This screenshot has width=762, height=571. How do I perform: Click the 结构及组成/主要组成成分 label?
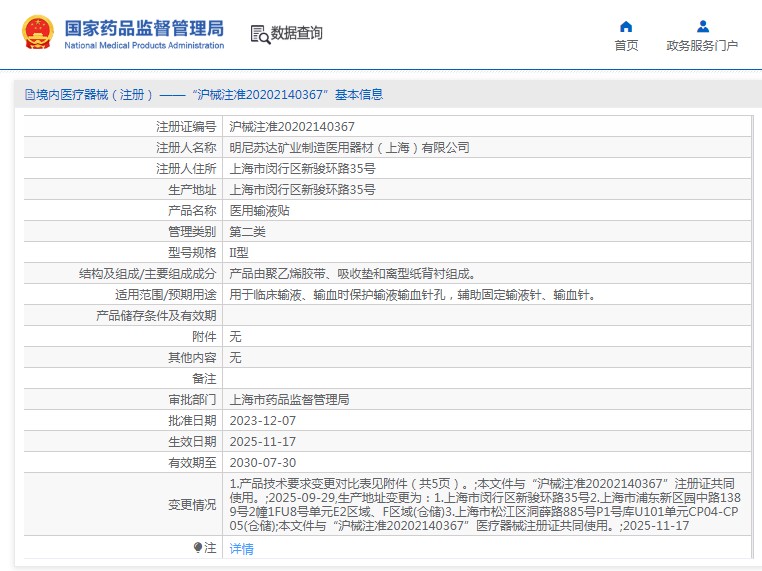click(148, 274)
